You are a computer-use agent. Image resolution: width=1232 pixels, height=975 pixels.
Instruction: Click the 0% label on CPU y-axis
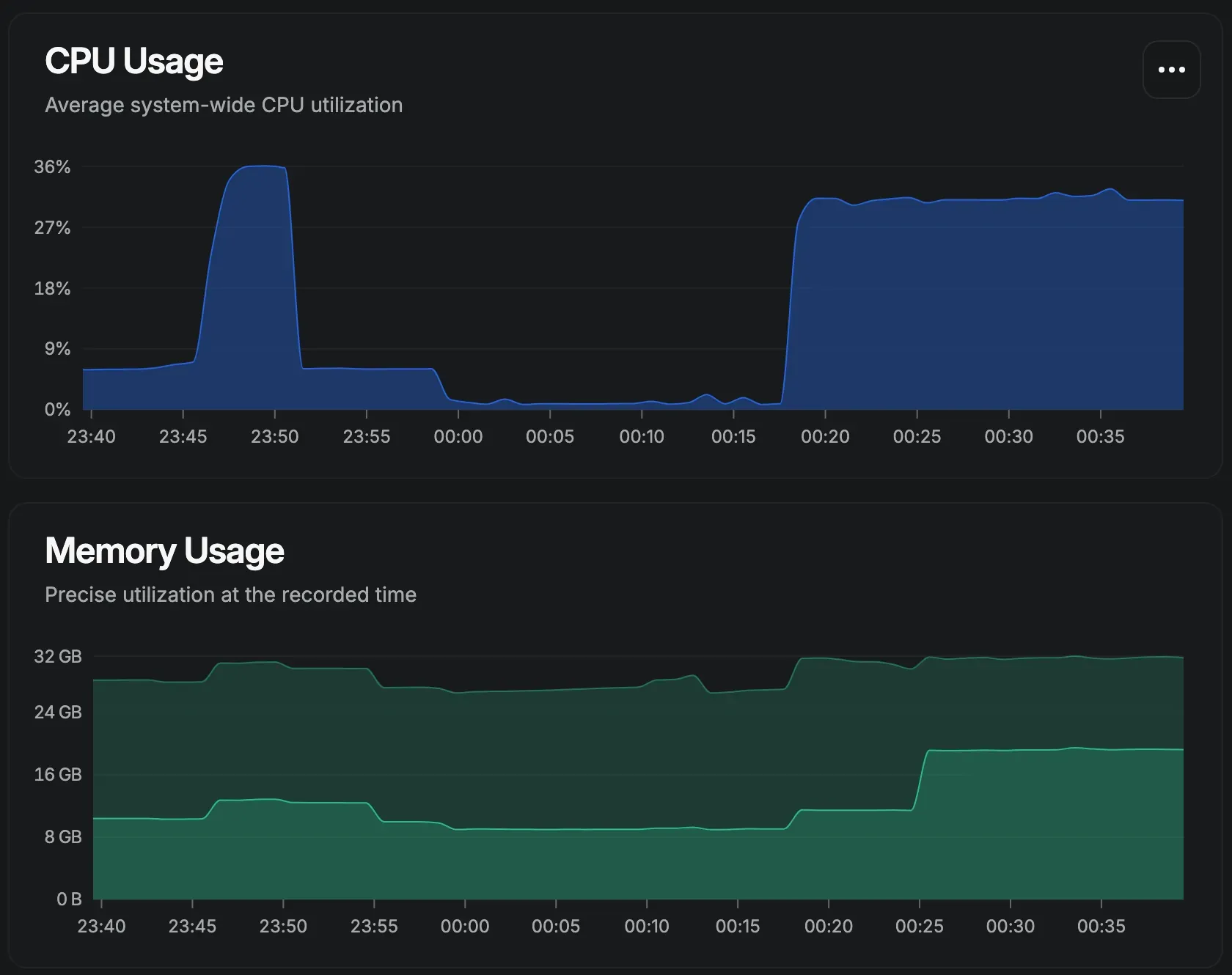click(x=57, y=410)
